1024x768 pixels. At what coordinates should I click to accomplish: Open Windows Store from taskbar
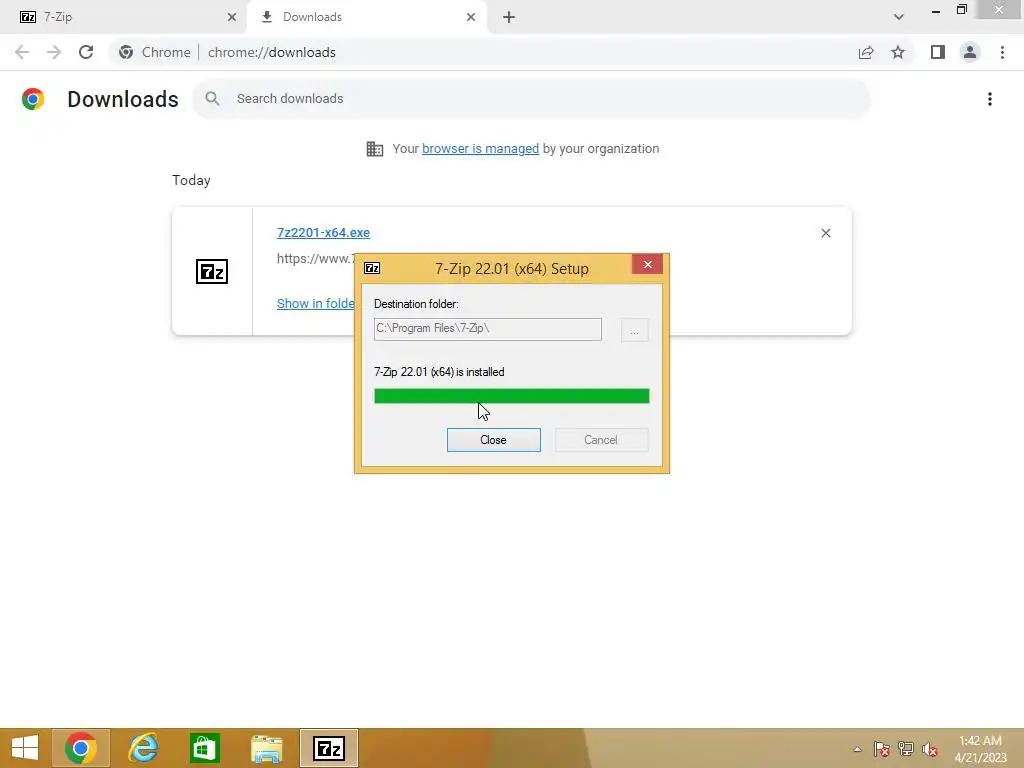[205, 748]
